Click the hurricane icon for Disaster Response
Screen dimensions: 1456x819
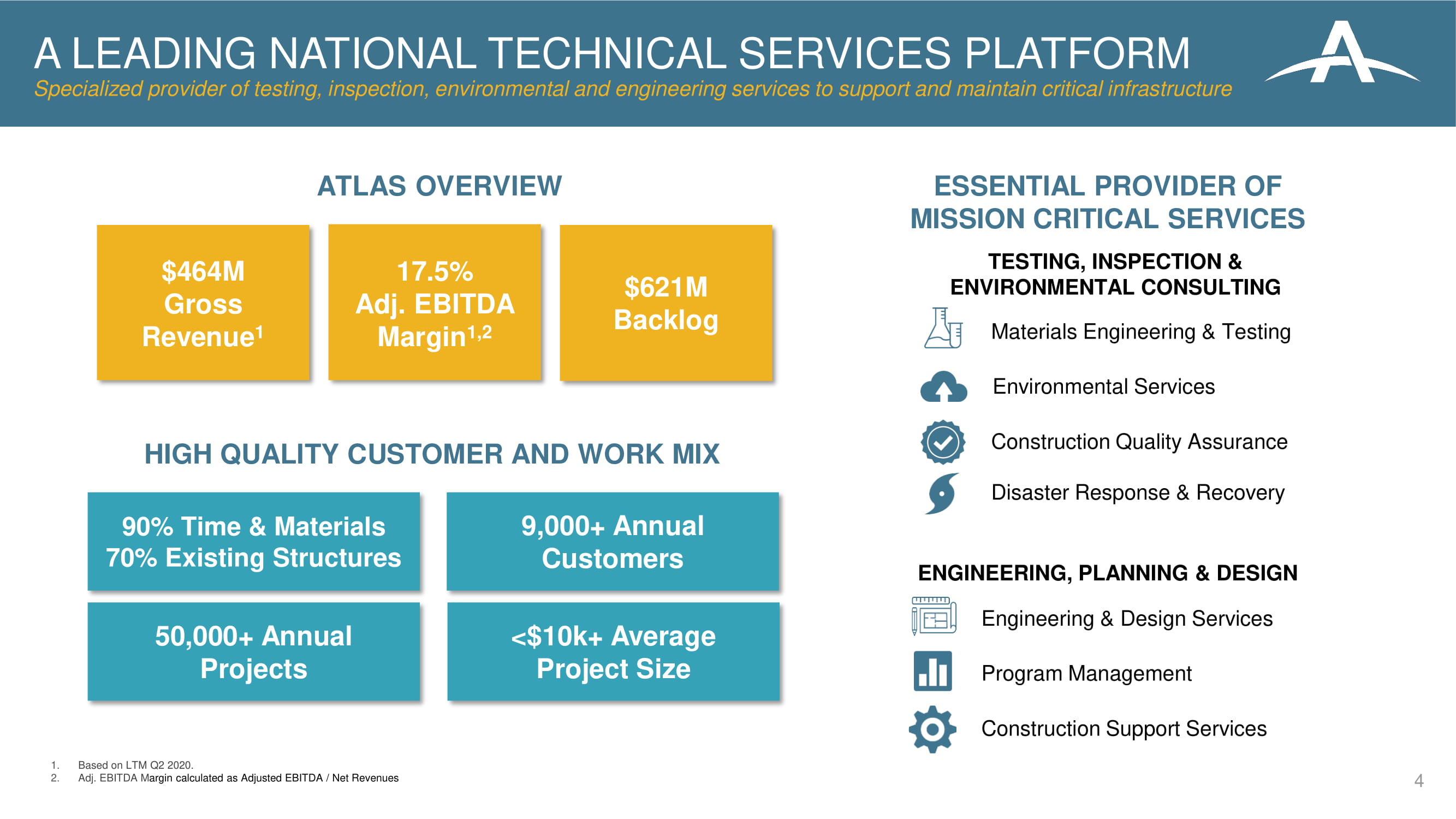[942, 494]
